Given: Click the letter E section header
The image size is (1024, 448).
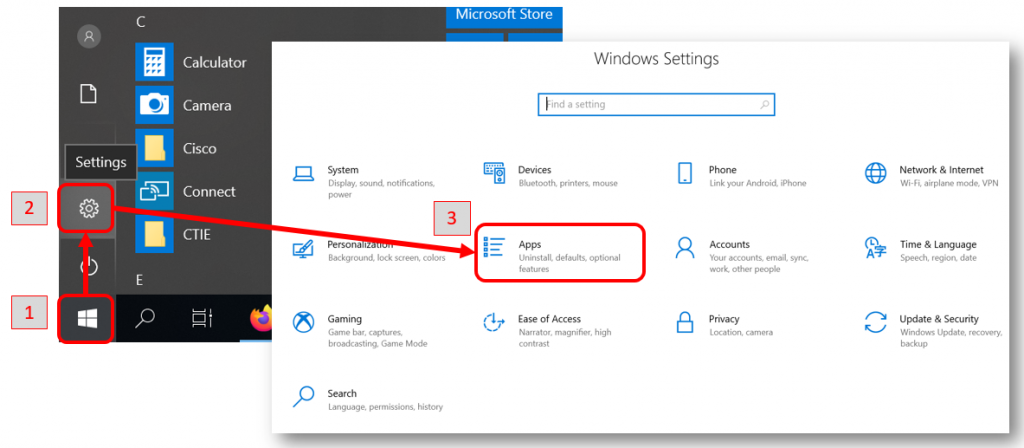Looking at the screenshot, I should pyautogui.click(x=139, y=280).
